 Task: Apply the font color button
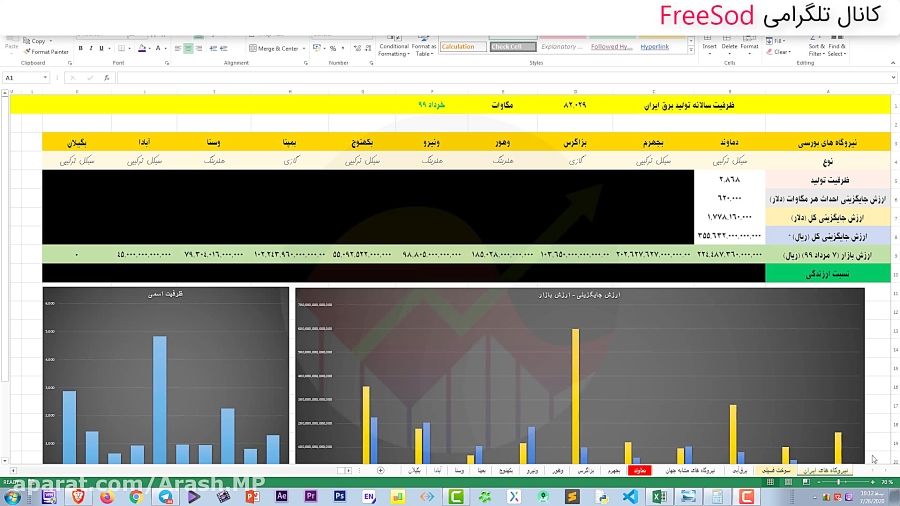tap(158, 49)
